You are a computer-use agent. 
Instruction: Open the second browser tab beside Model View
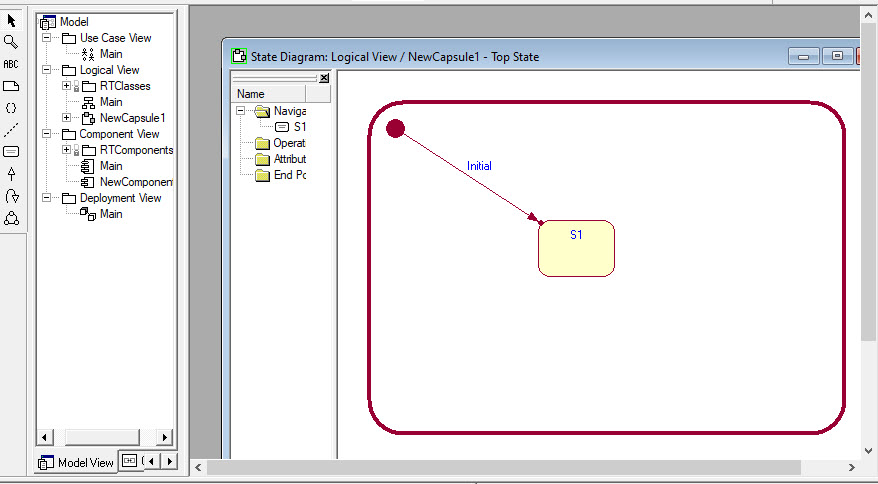pos(130,461)
